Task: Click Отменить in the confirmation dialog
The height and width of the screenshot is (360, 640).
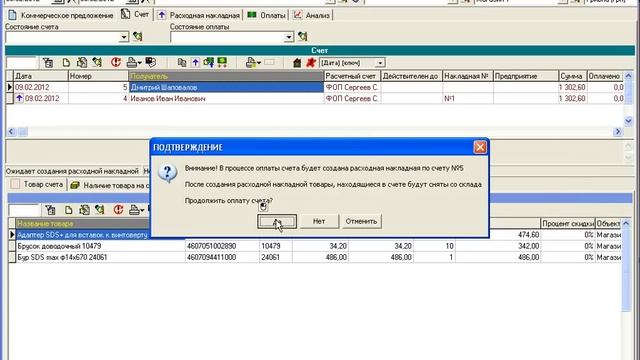Action: [x=361, y=221]
